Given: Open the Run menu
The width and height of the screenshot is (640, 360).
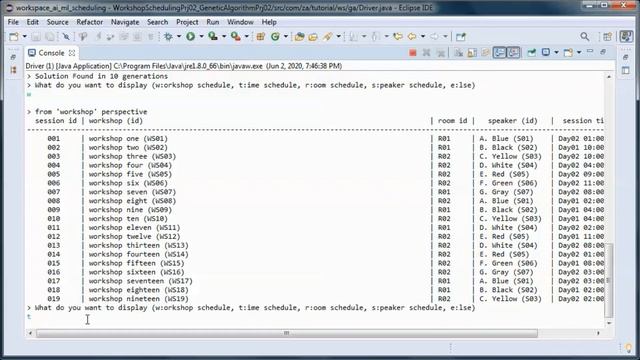Looking at the screenshot, I should pyautogui.click(x=213, y=22).
